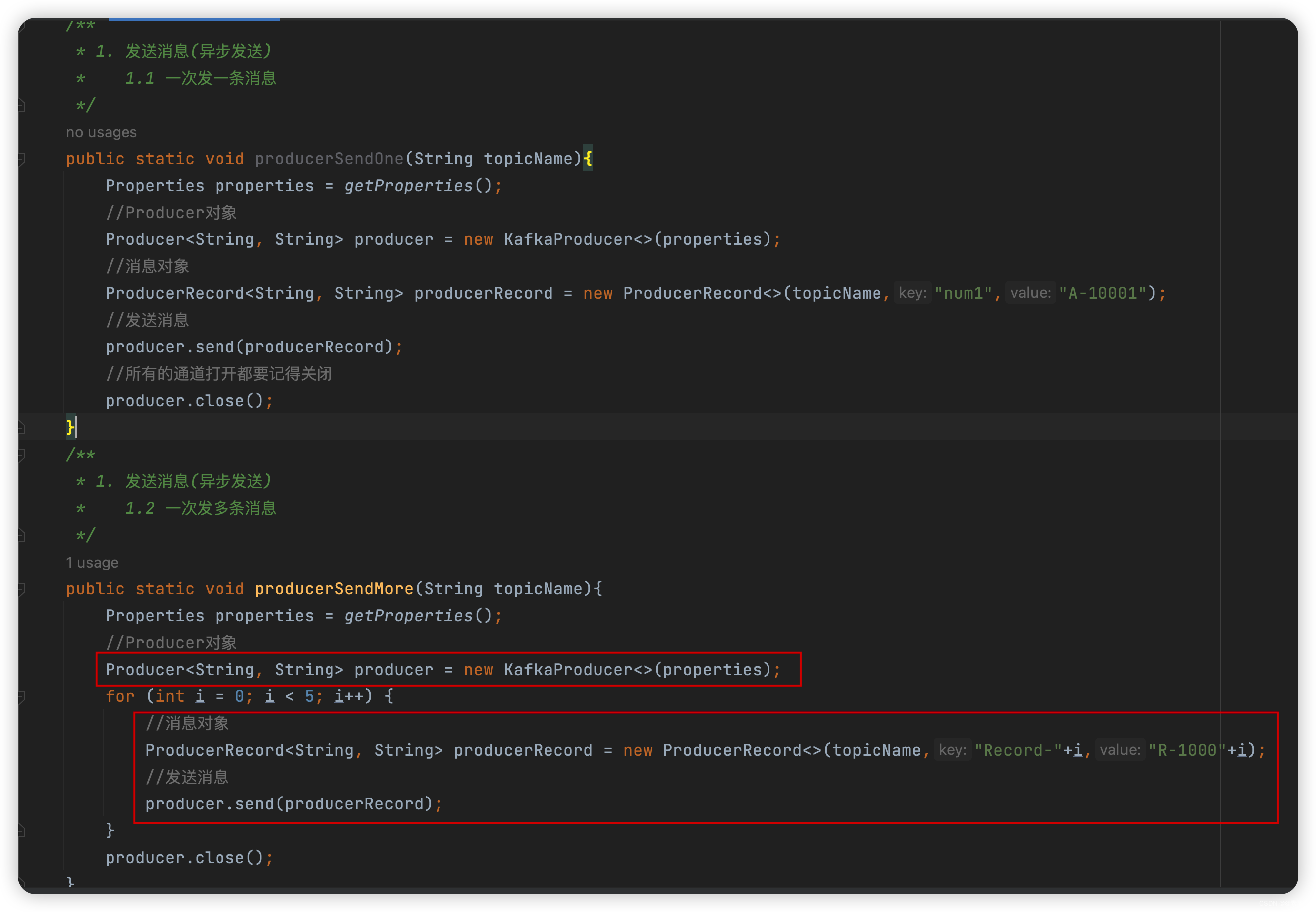Click KafkaProducer in the producerSendOne method
Image resolution: width=1316 pixels, height=912 pixels.
point(568,239)
